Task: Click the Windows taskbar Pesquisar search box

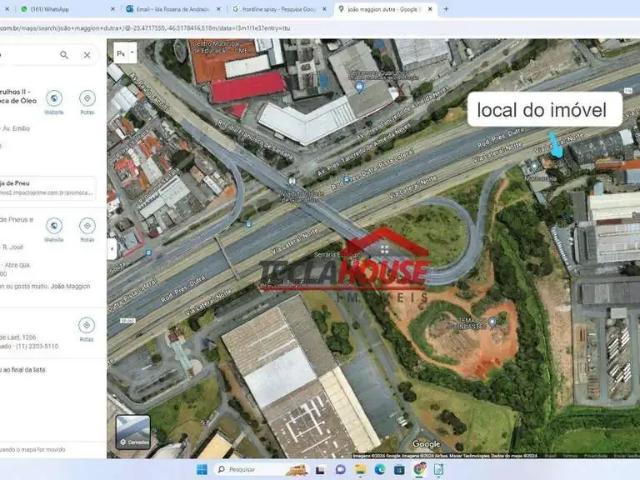Action: (245, 469)
